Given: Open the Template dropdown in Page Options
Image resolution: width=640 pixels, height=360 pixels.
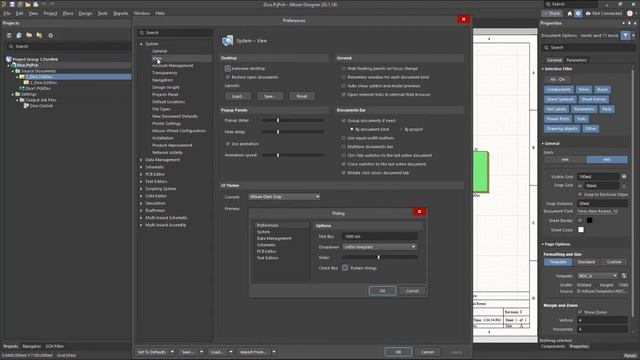Looking at the screenshot, I should (x=598, y=276).
